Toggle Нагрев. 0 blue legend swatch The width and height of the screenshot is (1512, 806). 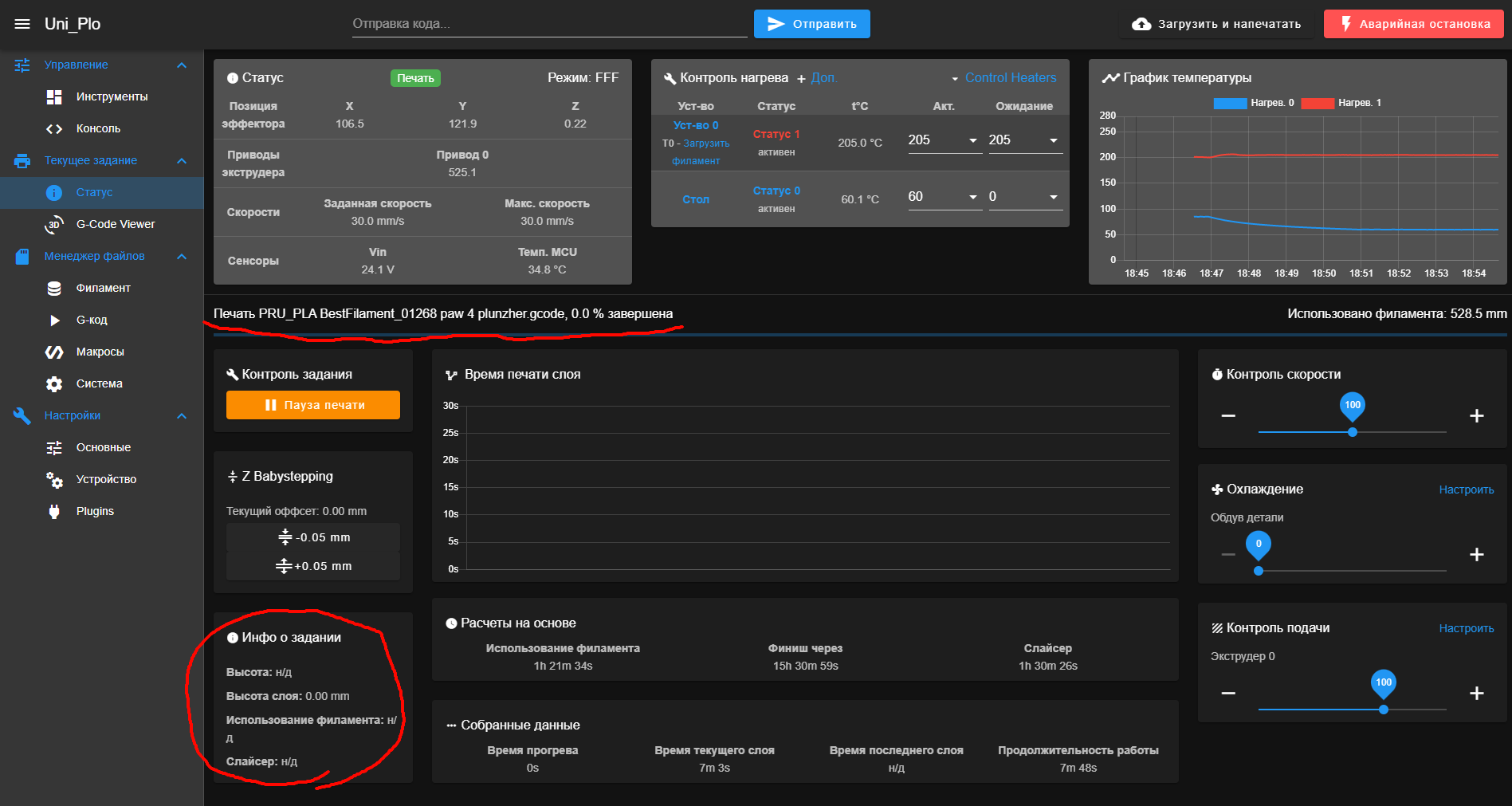point(1230,103)
